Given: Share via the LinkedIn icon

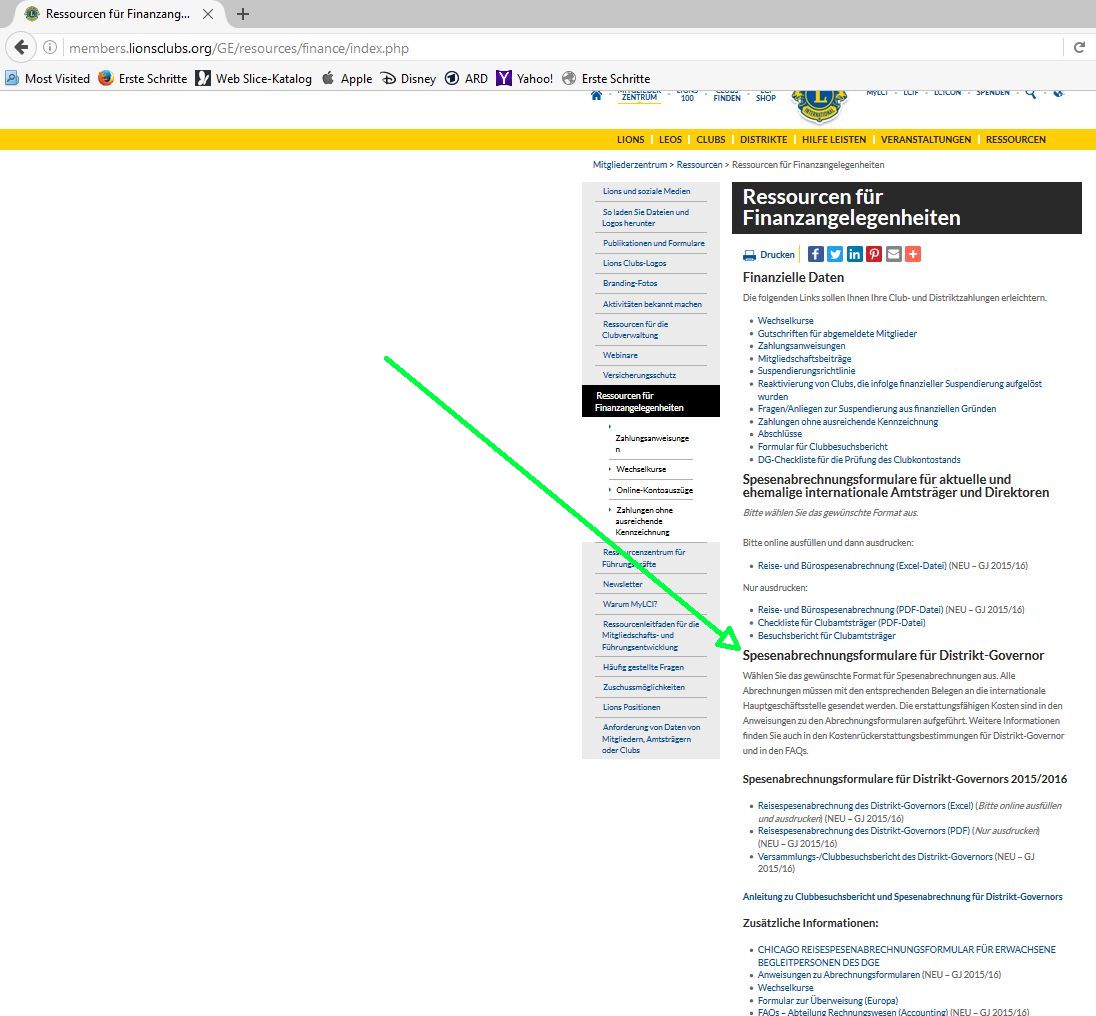Looking at the screenshot, I should tap(854, 254).
